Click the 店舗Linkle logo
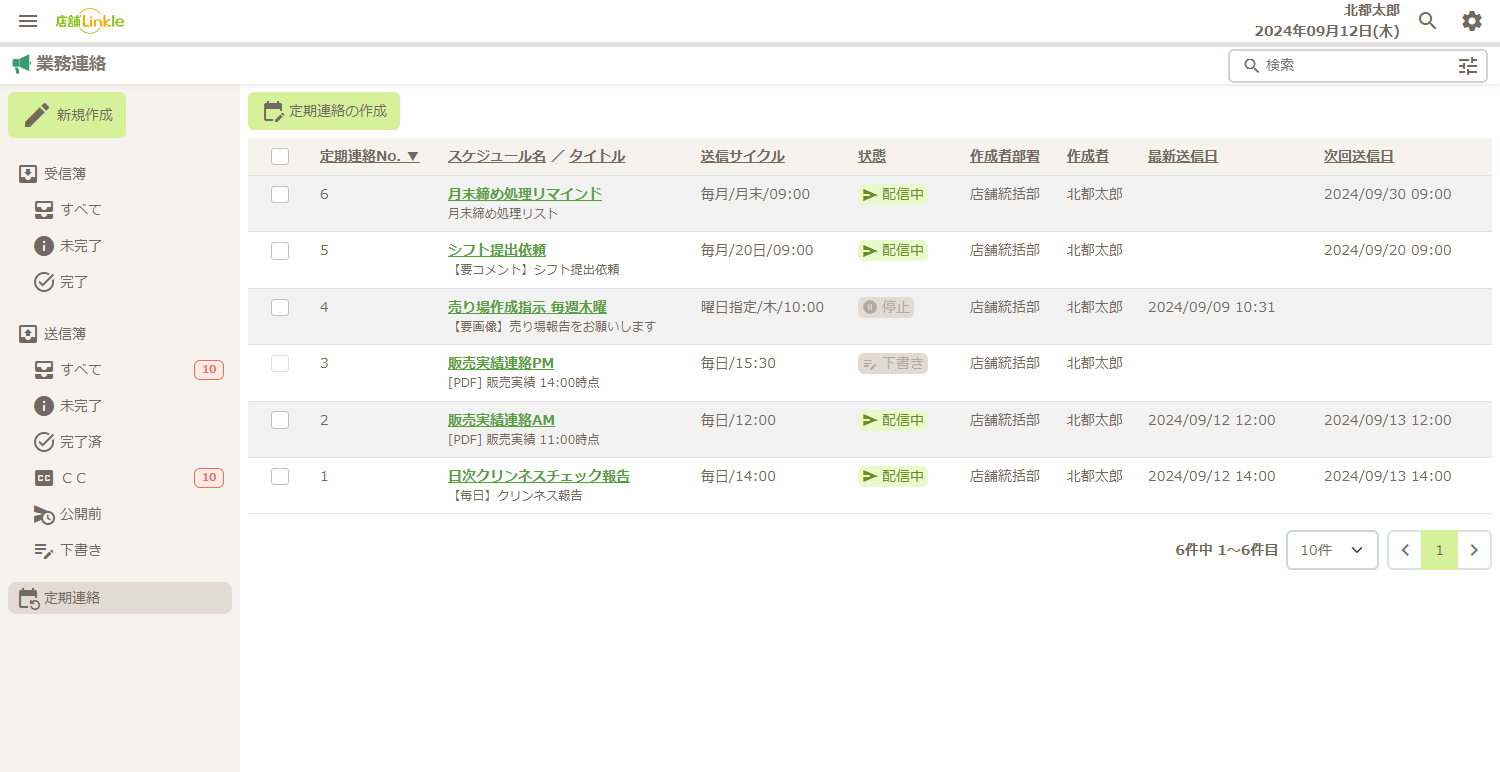The height and width of the screenshot is (772, 1500). click(90, 21)
